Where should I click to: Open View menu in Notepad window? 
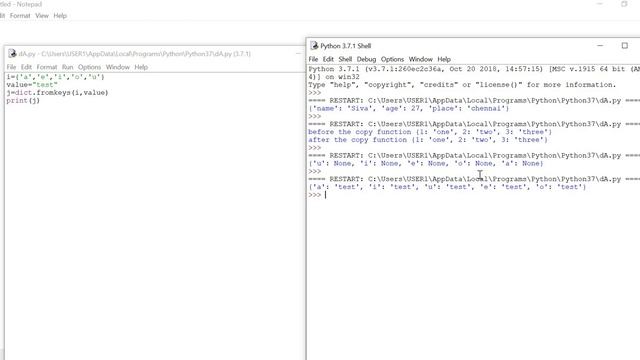tap(42, 16)
